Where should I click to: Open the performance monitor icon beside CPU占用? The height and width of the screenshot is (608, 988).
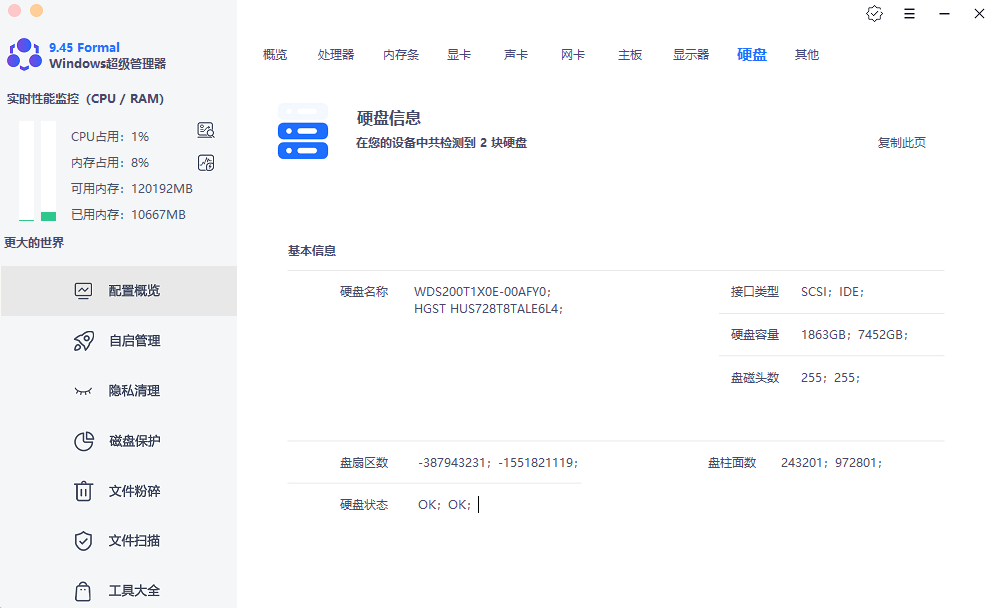[206, 131]
